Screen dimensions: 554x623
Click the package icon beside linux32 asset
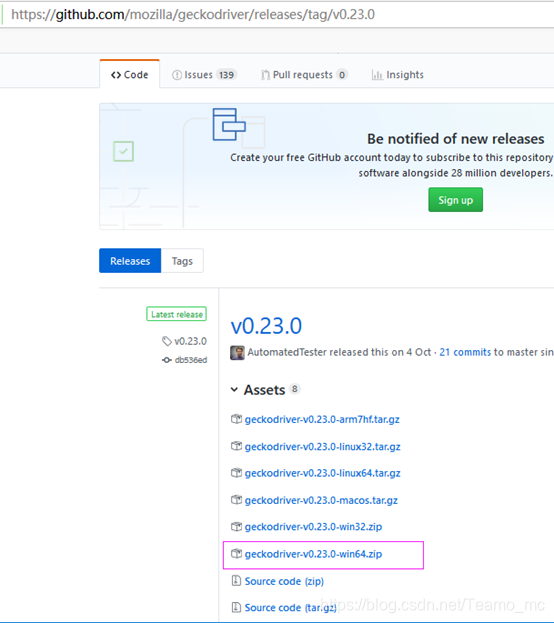tap(236, 446)
